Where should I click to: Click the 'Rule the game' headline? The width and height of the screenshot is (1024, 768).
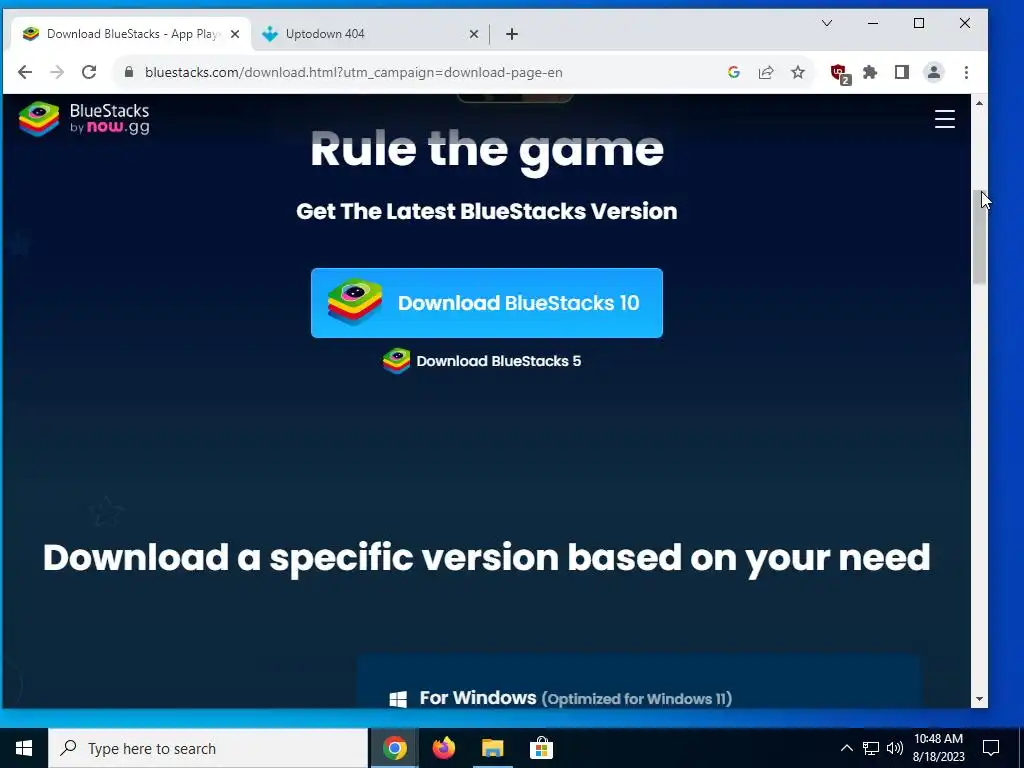point(487,150)
